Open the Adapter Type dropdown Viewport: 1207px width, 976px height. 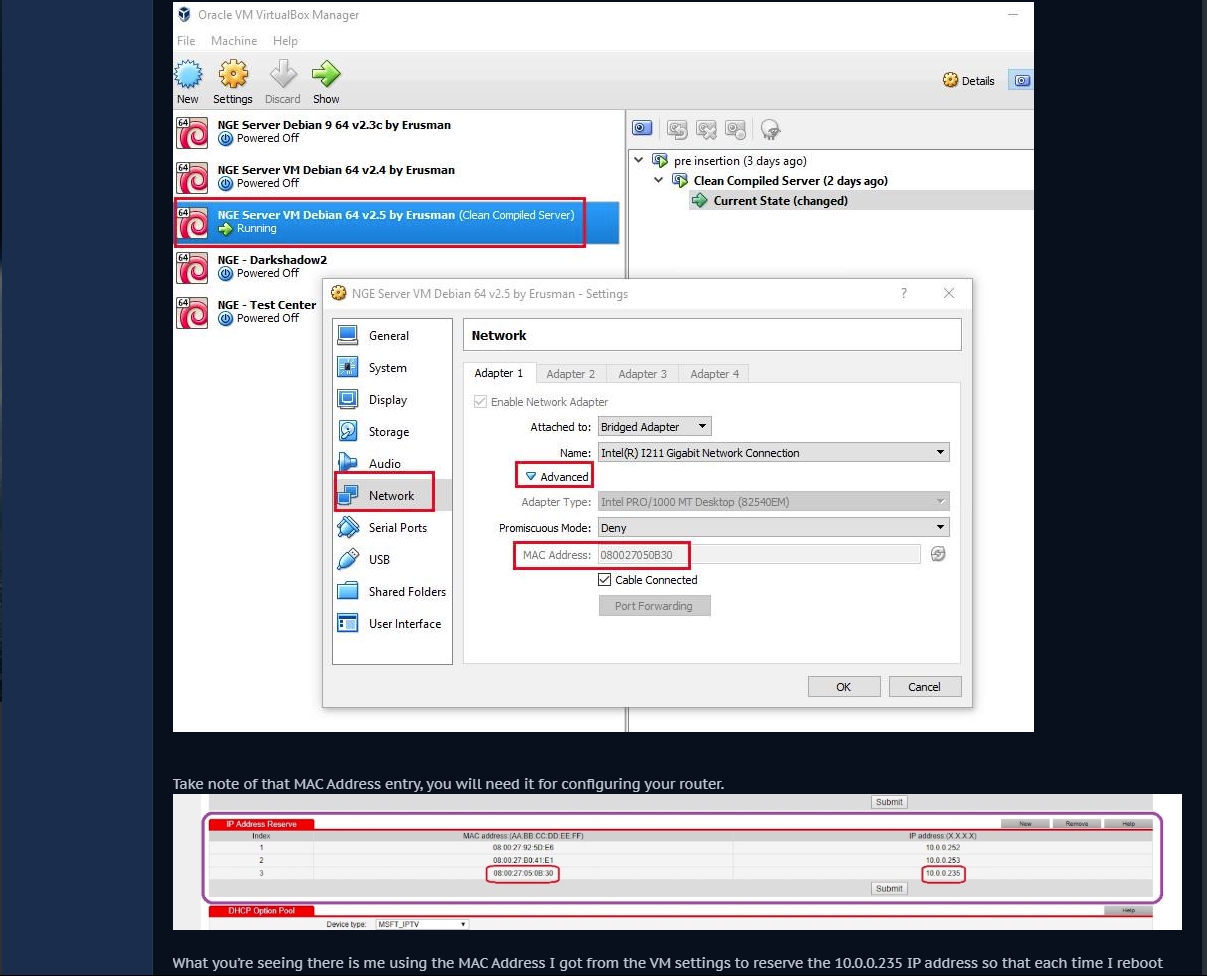[773, 502]
